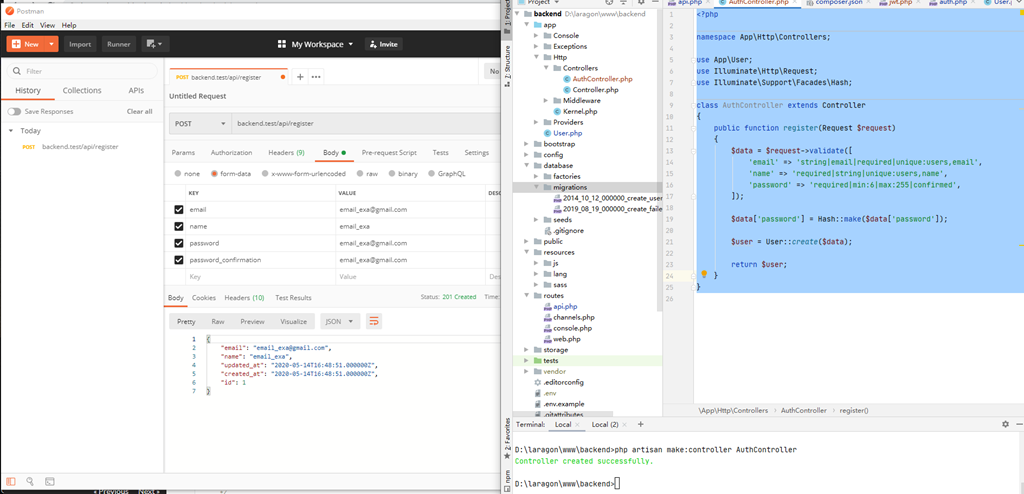
Task: Collapse the Today history group
Action: (11, 131)
